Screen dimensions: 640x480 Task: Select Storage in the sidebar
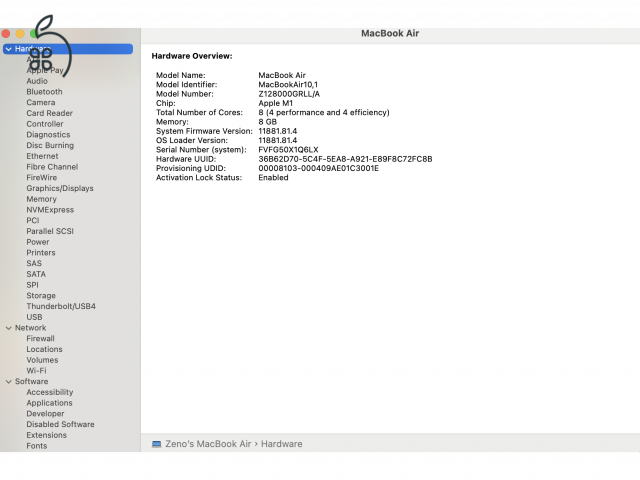coord(41,296)
